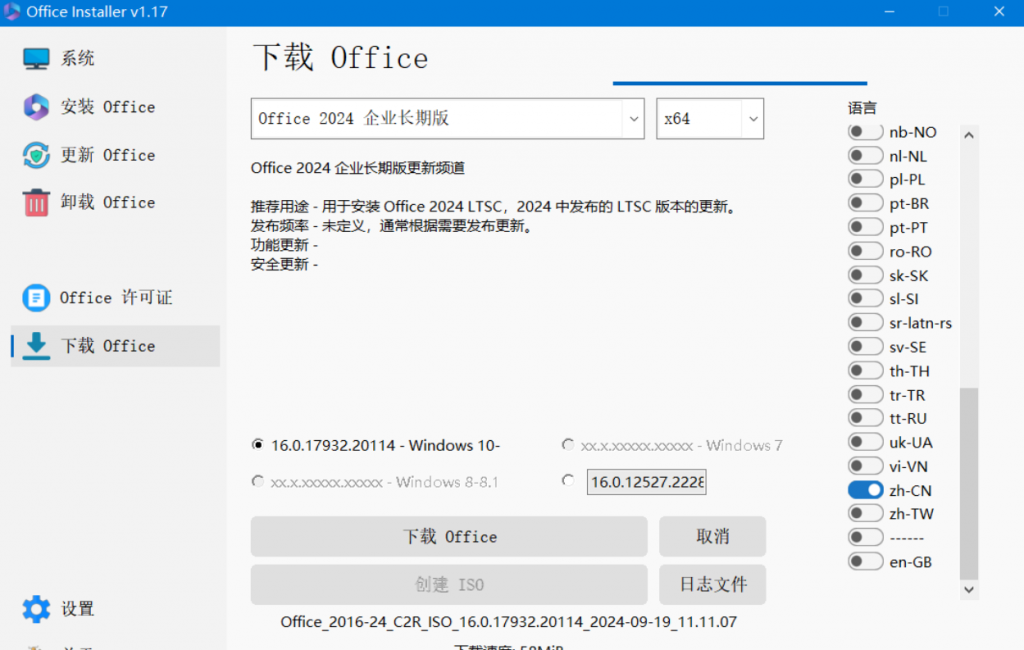Click the Download Office arrow icon
The image size is (1024, 650).
(36, 346)
